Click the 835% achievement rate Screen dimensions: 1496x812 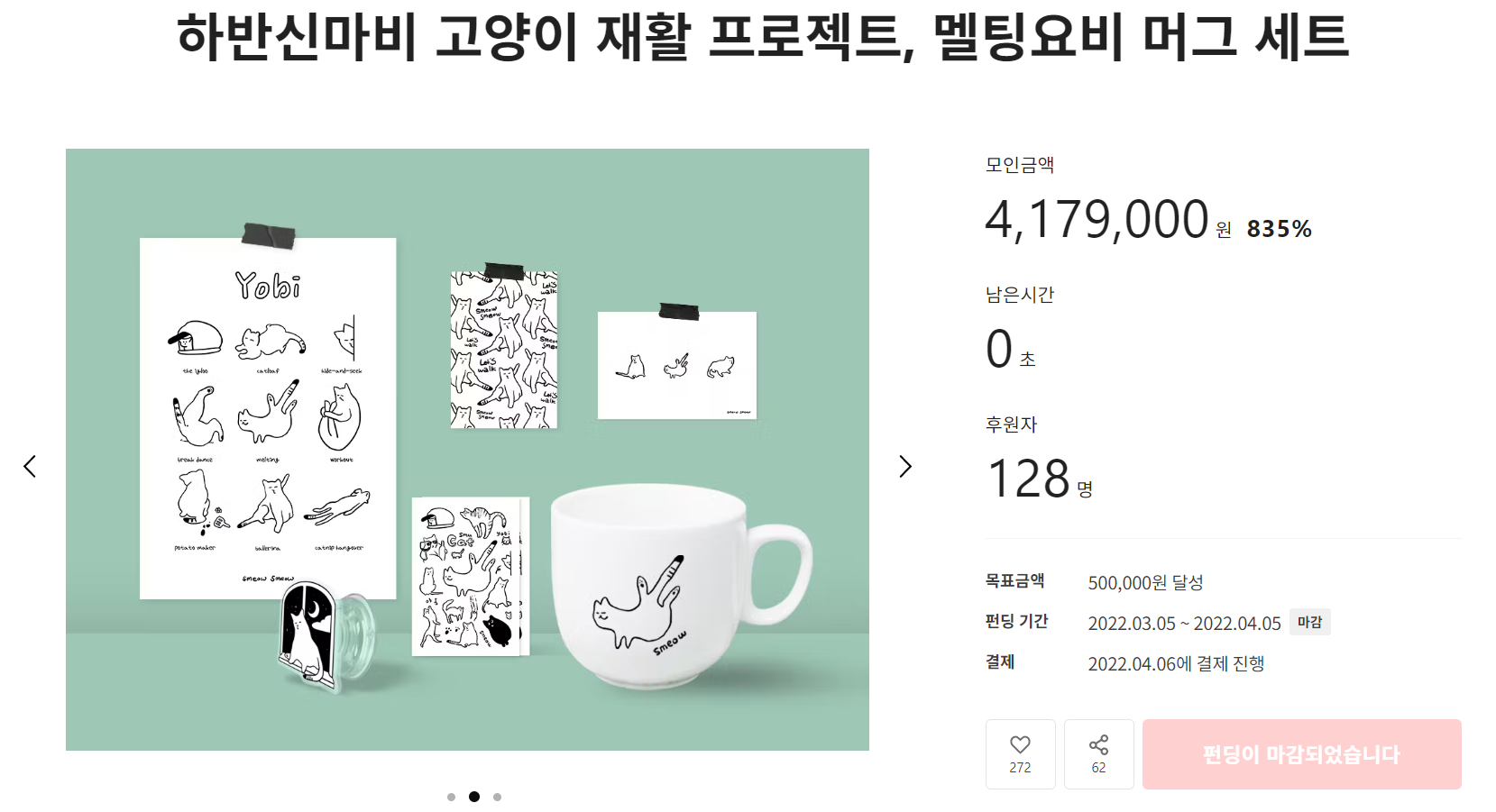pyautogui.click(x=1279, y=229)
